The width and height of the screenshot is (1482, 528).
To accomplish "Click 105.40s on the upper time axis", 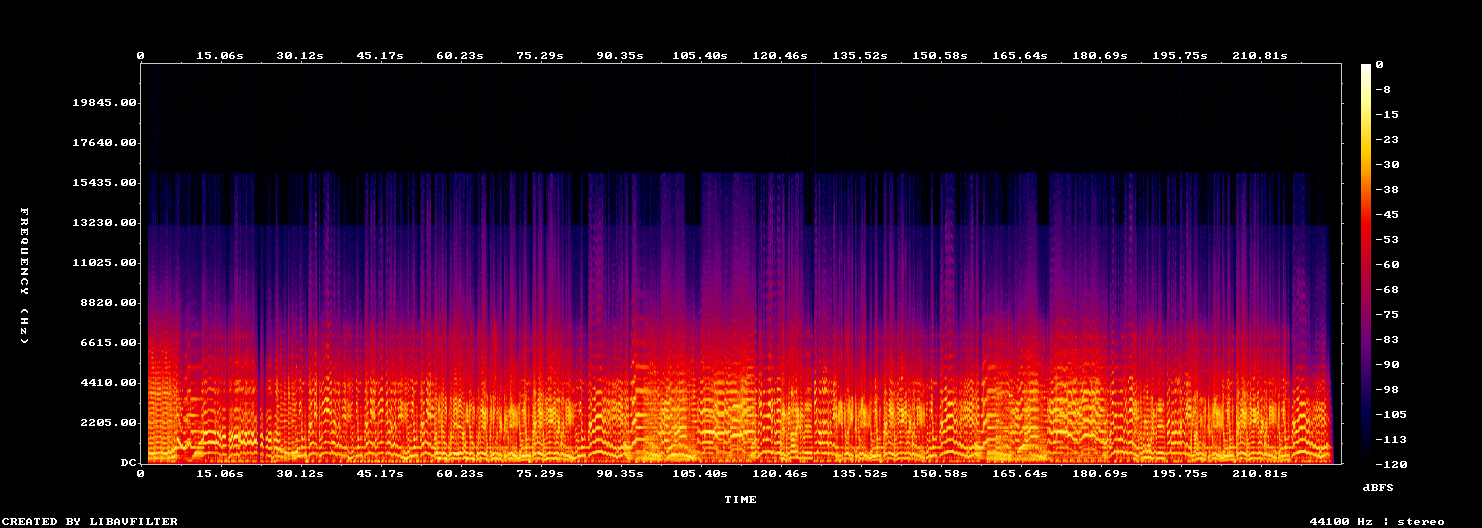I will point(700,55).
